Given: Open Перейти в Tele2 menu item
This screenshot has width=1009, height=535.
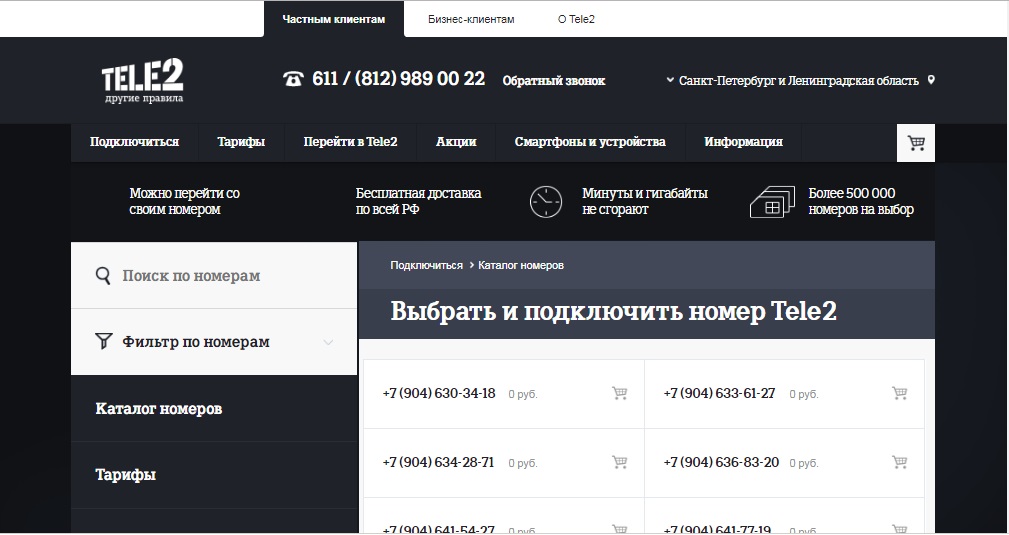Looking at the screenshot, I should [x=351, y=142].
